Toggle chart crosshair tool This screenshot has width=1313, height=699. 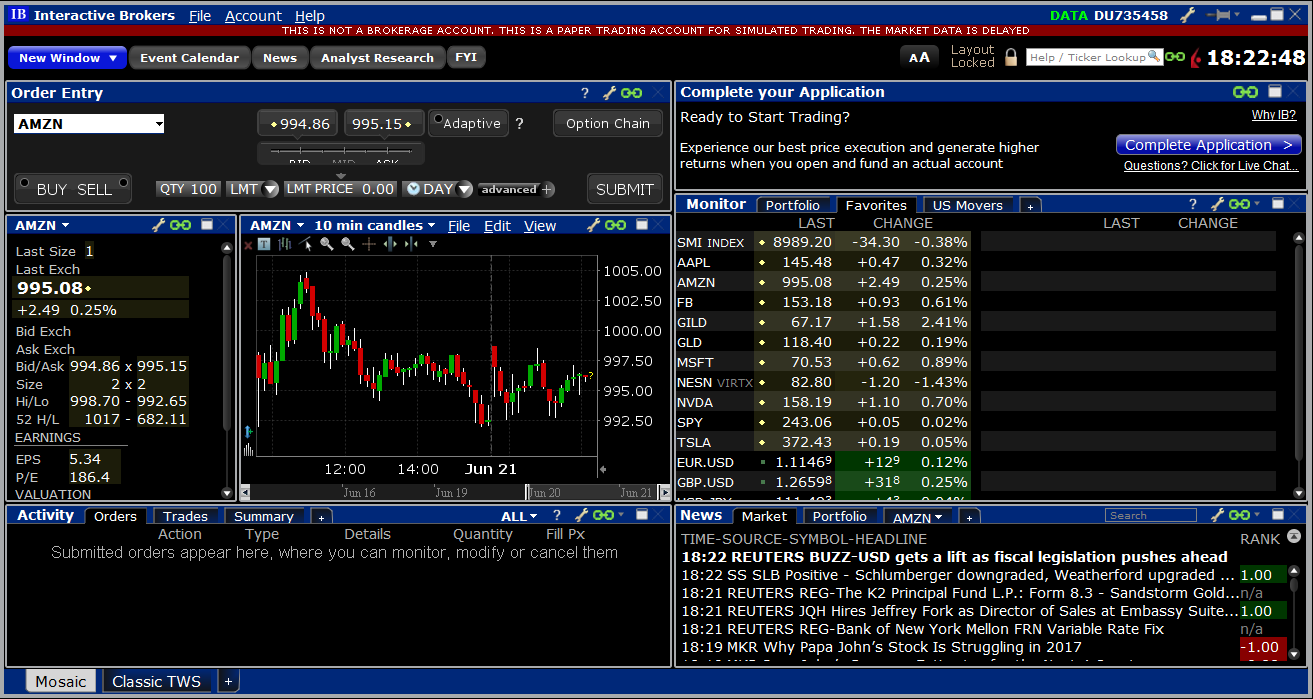click(x=369, y=243)
